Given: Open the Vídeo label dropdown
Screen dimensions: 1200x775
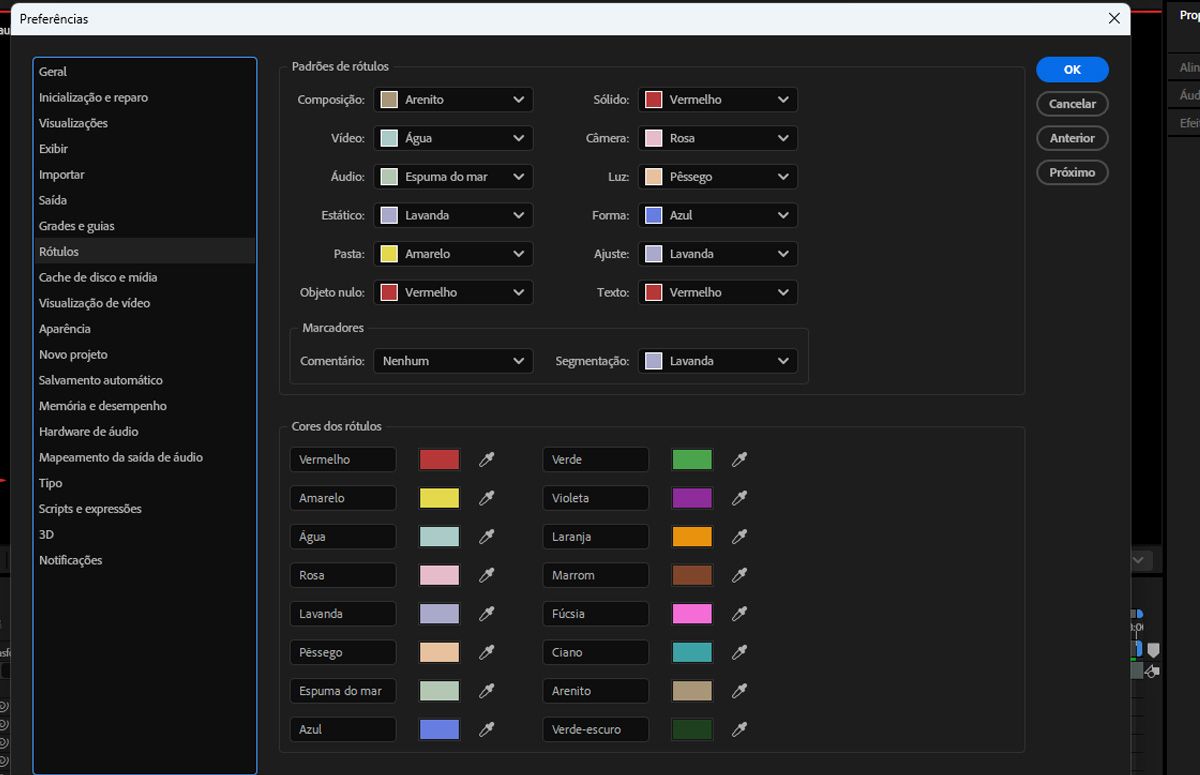Looking at the screenshot, I should coord(453,138).
